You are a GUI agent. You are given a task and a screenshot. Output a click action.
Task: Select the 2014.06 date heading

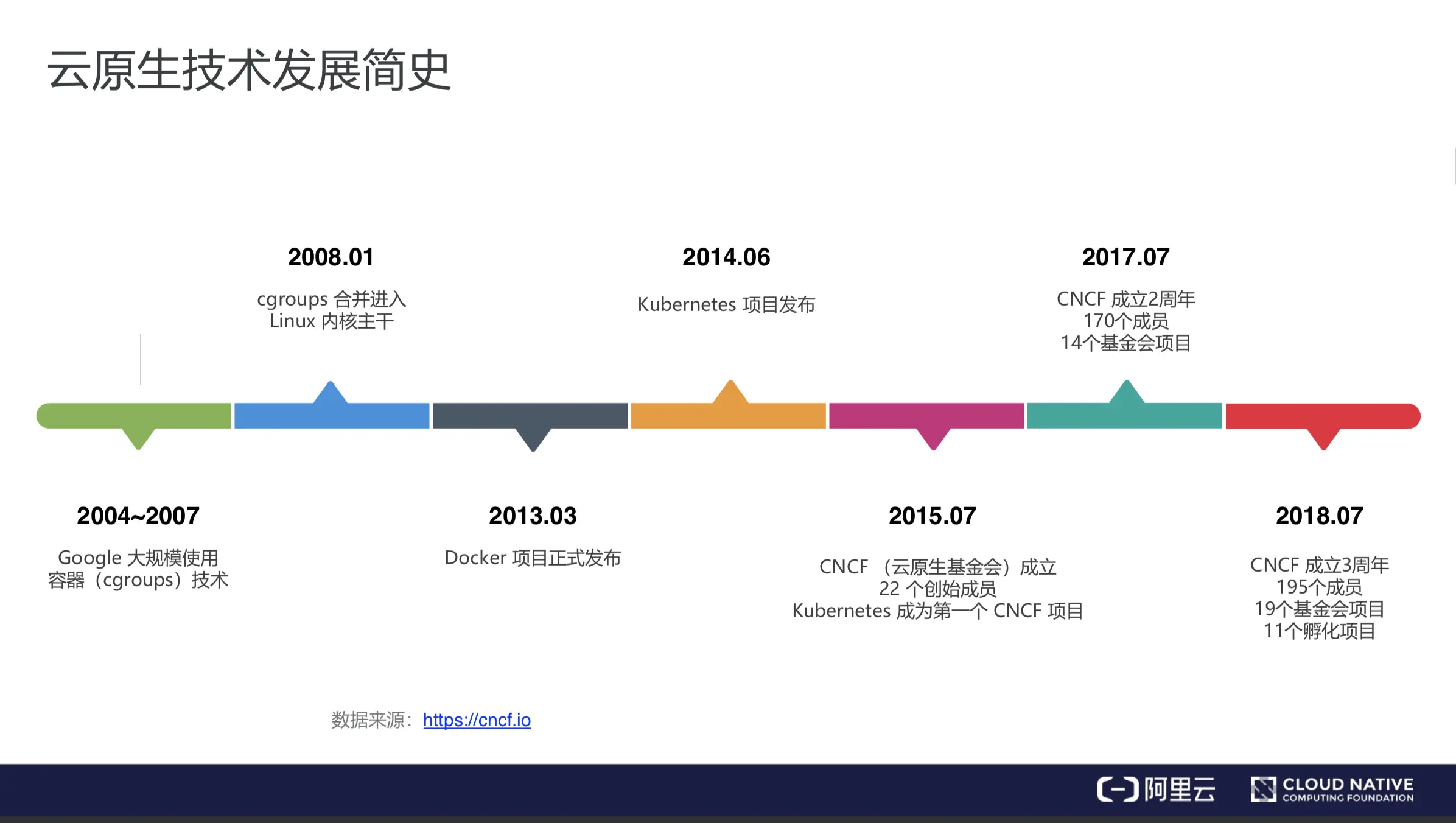pyautogui.click(x=726, y=257)
